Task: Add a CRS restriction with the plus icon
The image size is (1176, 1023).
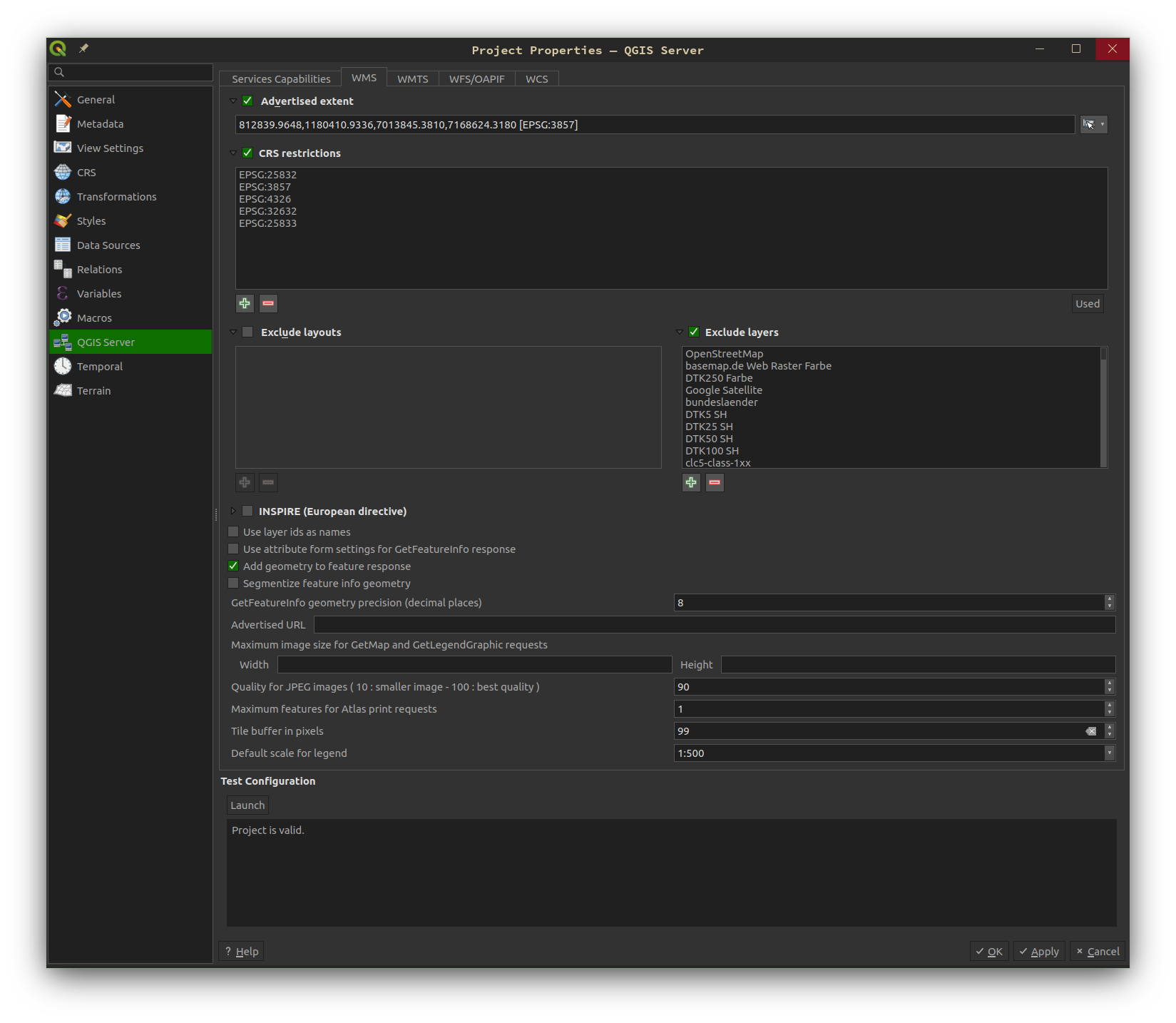Action: coord(245,303)
